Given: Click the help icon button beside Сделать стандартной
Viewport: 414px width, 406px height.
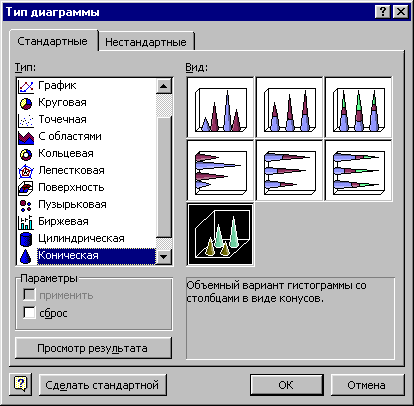Looking at the screenshot, I should tap(21, 385).
